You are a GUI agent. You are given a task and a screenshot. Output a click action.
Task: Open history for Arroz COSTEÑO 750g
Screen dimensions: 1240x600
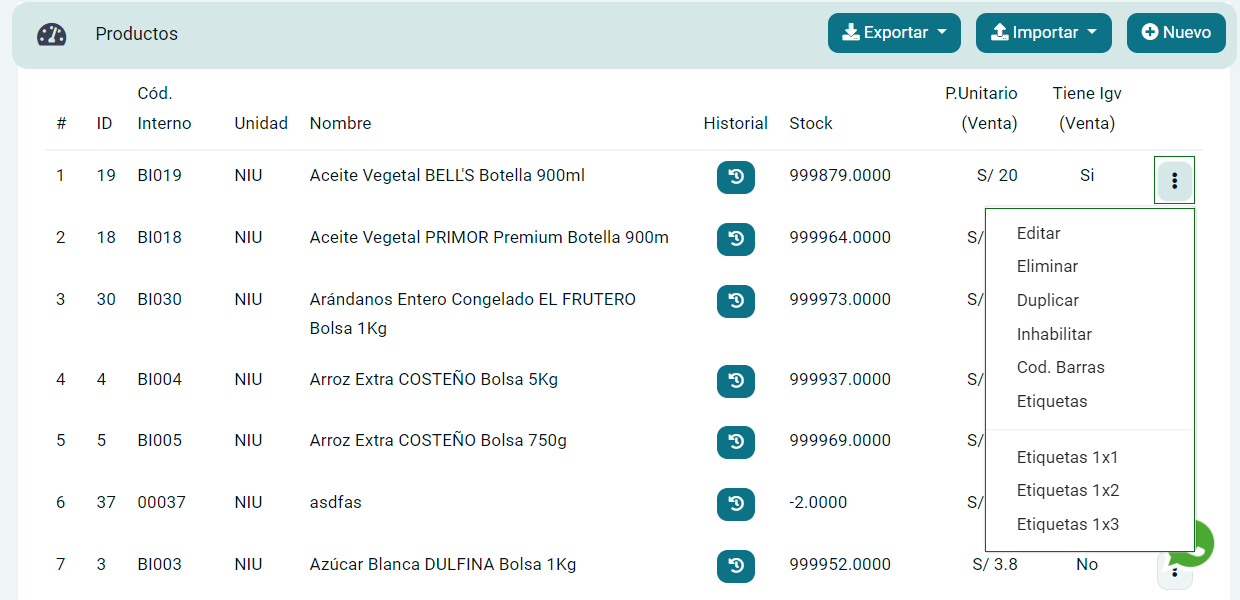pos(735,442)
